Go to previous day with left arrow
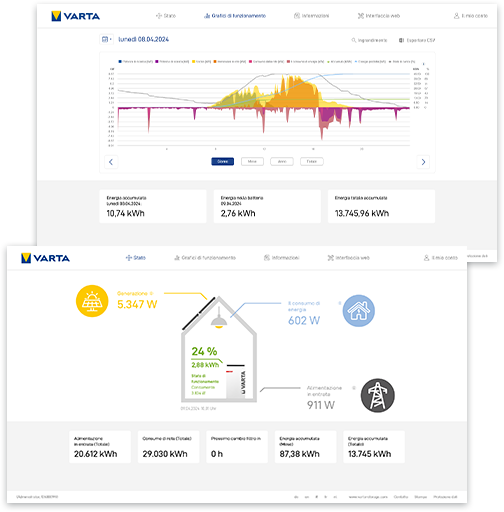 click(111, 162)
